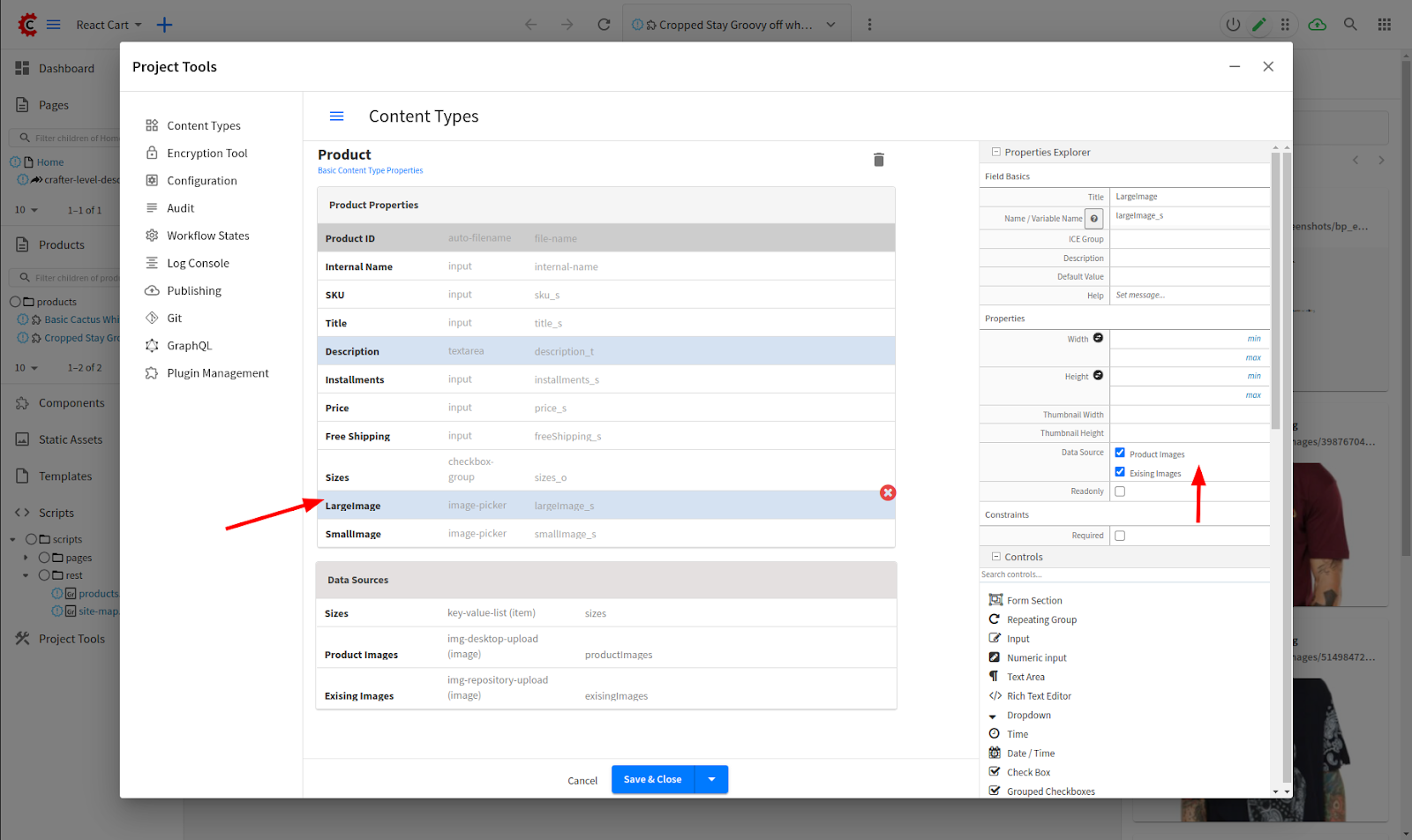Open Basic Content Type Properties link
The image size is (1412, 840).
click(x=370, y=171)
